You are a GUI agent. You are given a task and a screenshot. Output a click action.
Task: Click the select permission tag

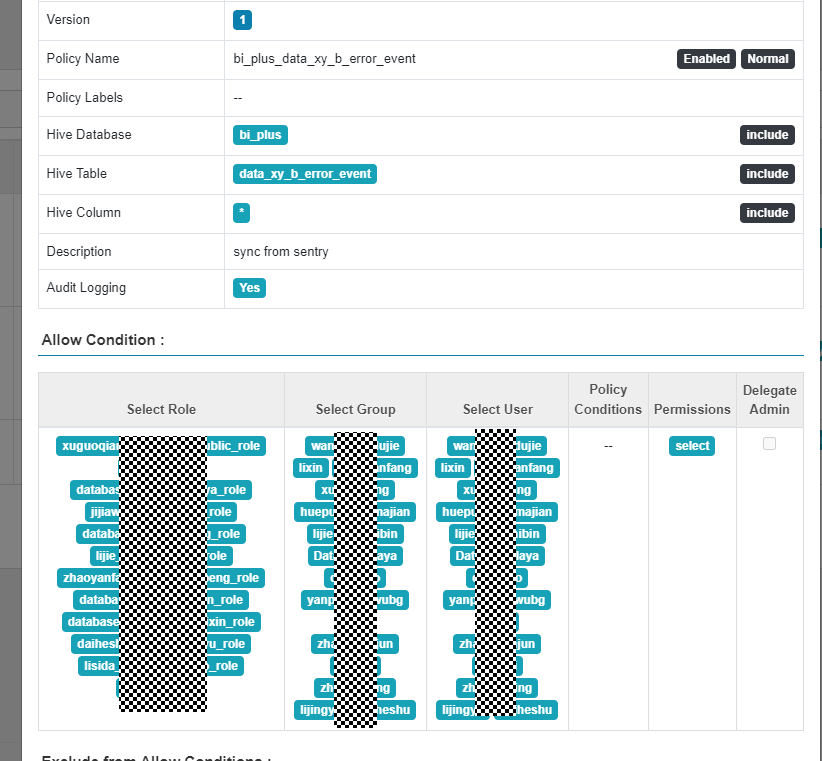coord(692,446)
